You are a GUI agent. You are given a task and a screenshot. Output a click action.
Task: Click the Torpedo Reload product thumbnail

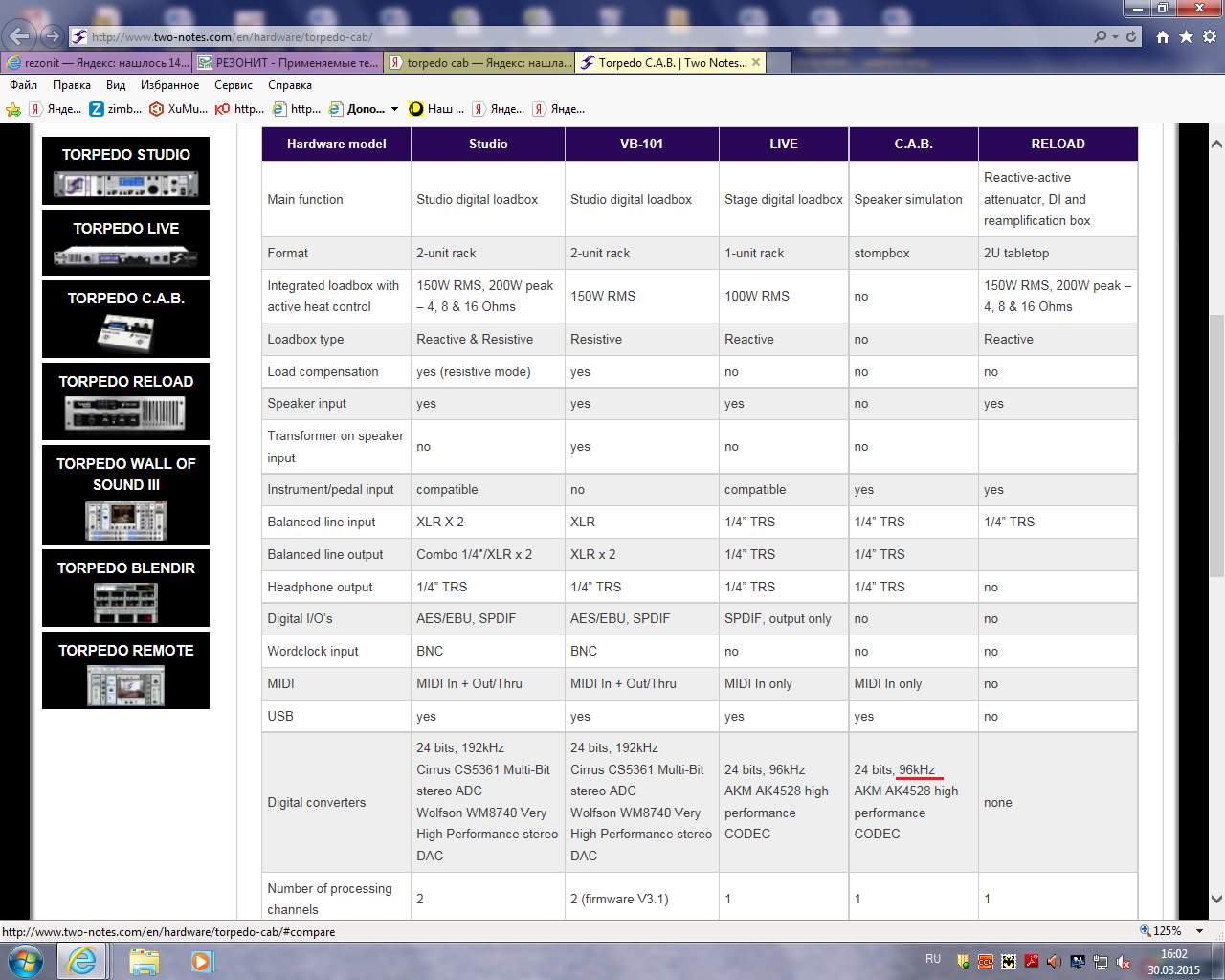(x=125, y=412)
